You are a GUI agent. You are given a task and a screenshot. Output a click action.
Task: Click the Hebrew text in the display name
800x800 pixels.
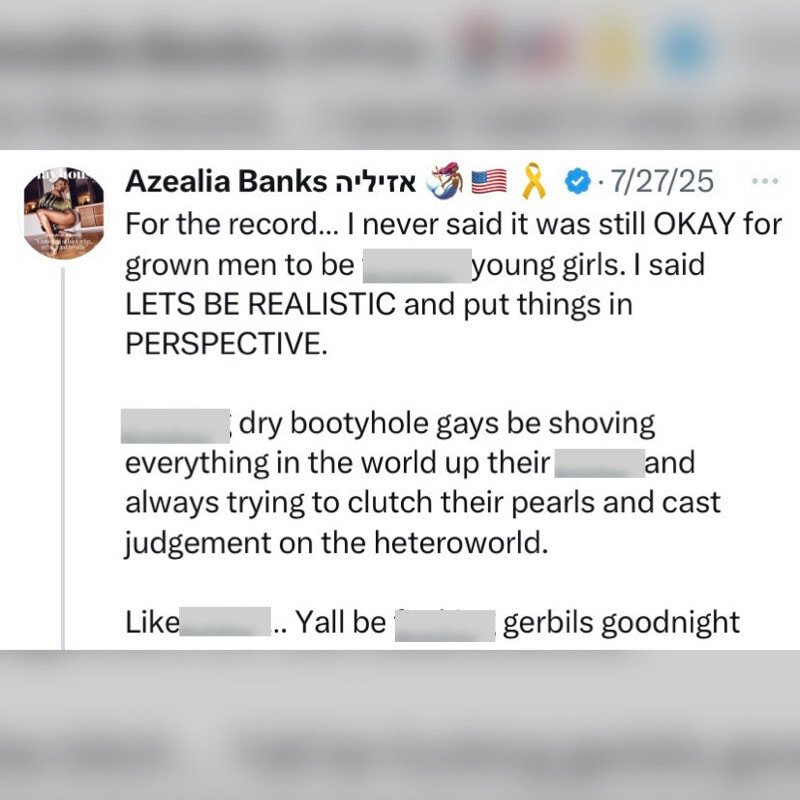point(375,182)
